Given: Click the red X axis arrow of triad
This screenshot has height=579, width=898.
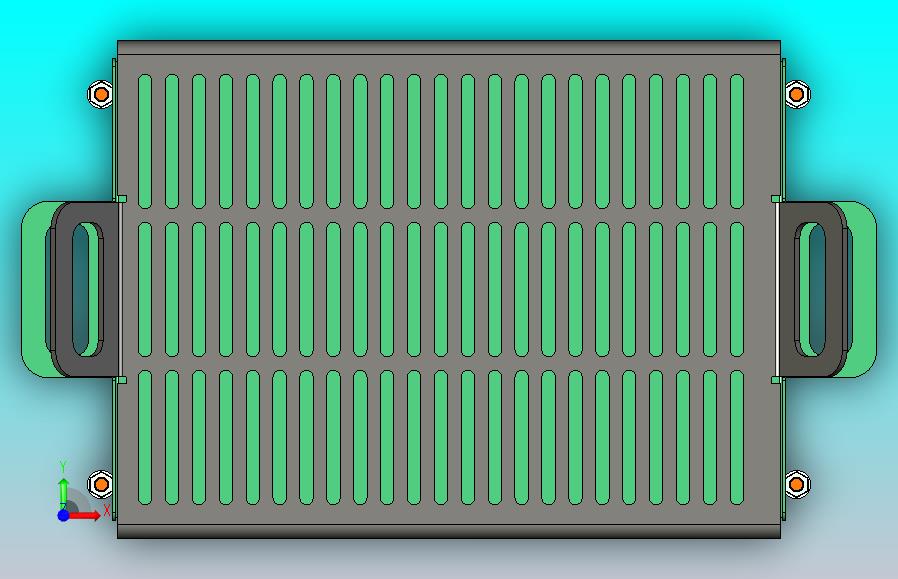Looking at the screenshot, I should pos(86,515).
